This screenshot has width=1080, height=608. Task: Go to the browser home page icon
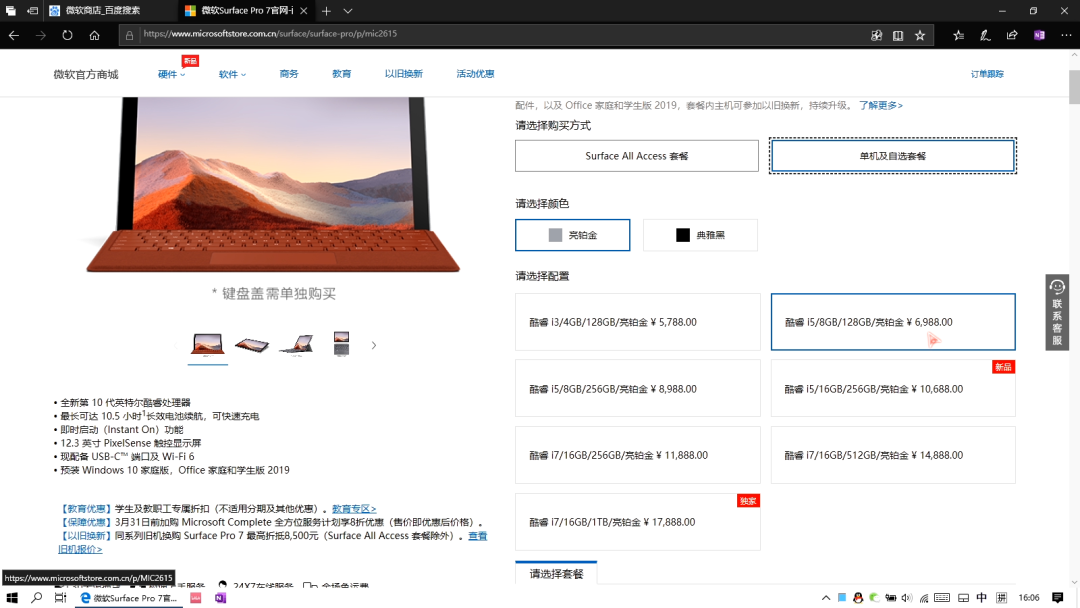click(94, 35)
